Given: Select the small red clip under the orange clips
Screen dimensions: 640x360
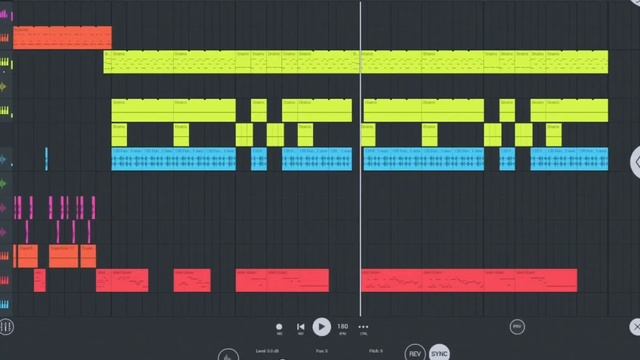Looking at the screenshot, I should coord(40,280).
